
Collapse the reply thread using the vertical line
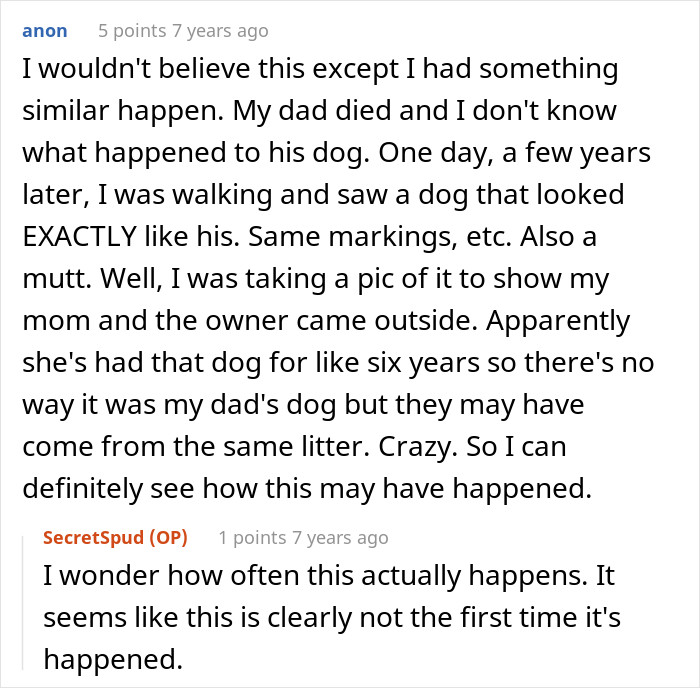(x=23, y=603)
